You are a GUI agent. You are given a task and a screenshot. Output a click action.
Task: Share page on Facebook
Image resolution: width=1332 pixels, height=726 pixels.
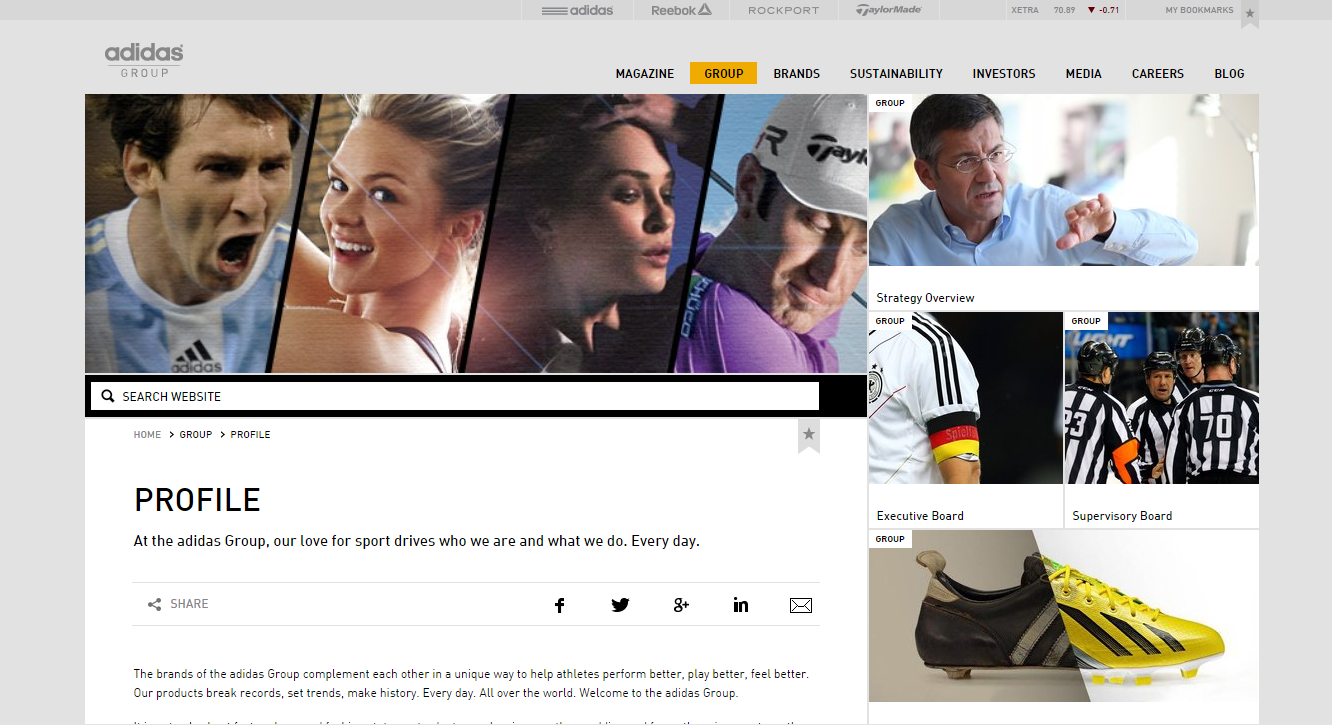(x=559, y=605)
